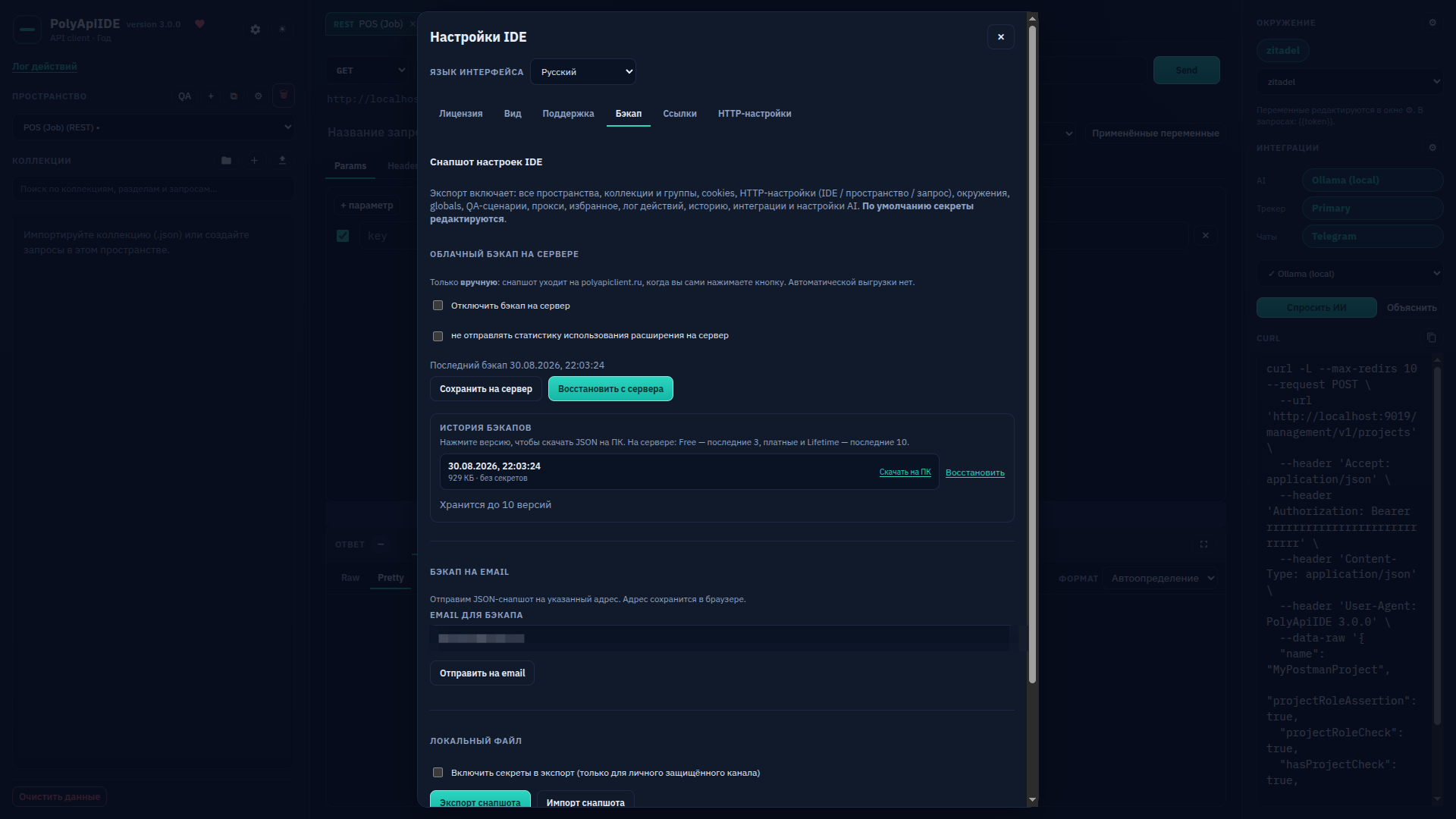Duplicate workspace via copy icon

click(x=234, y=96)
